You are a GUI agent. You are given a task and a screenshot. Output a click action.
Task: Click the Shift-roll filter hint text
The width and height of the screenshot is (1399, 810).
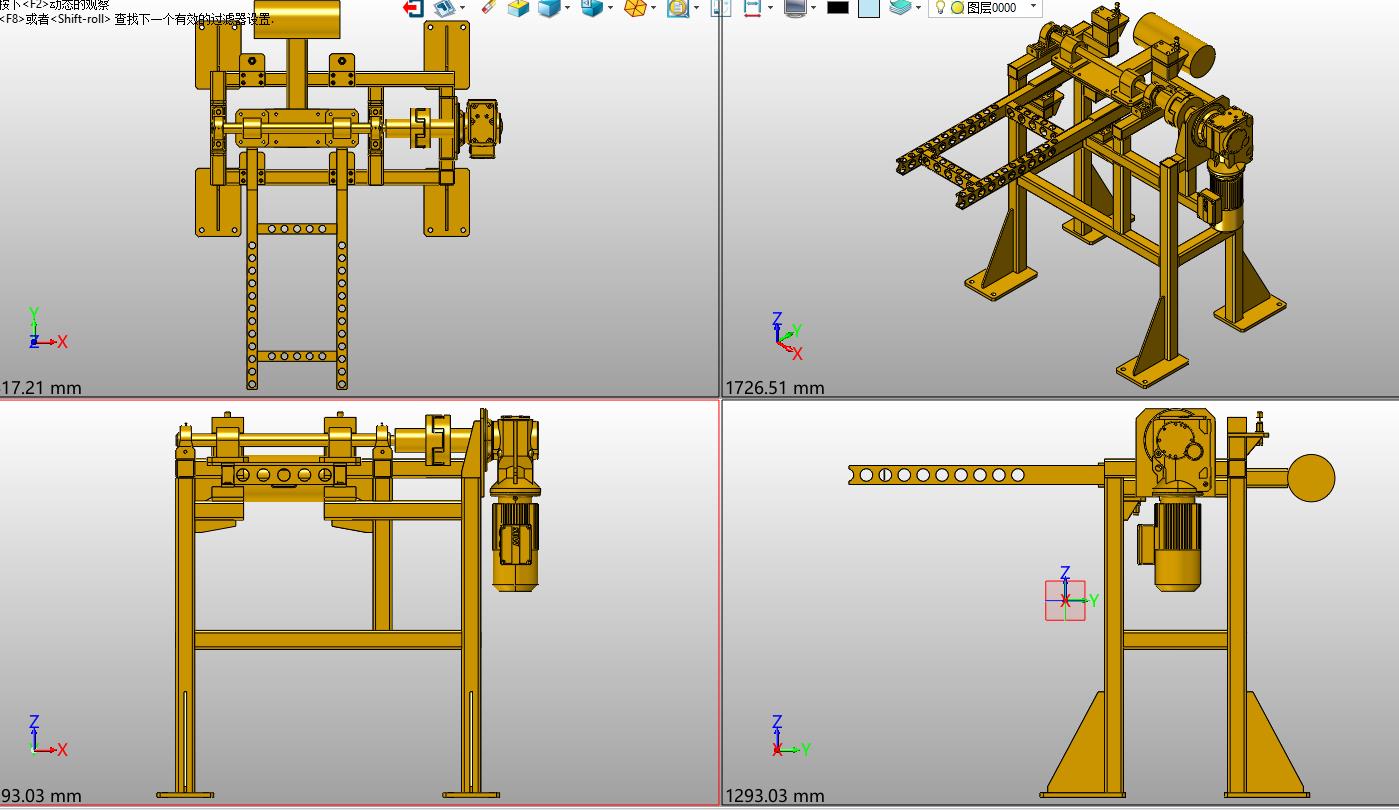[136, 19]
